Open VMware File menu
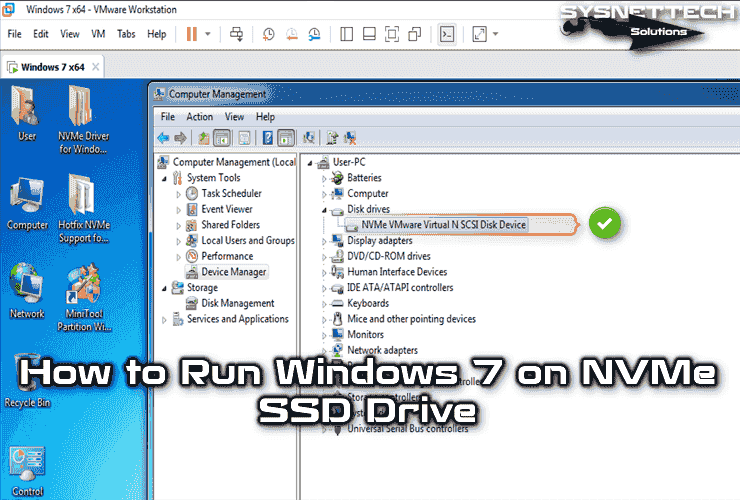 [x=14, y=34]
